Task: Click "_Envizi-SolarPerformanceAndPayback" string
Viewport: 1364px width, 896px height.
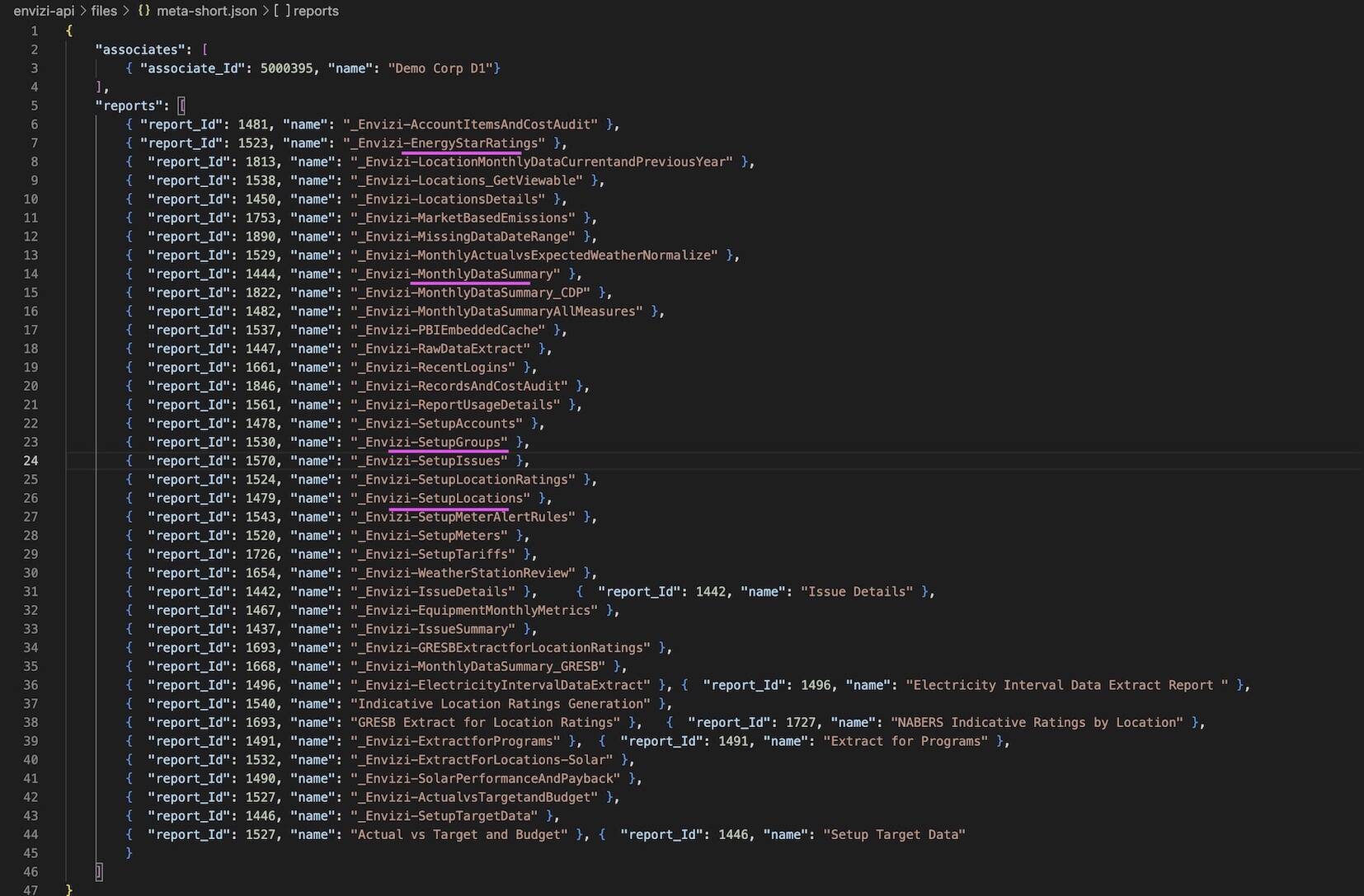Action: tap(486, 779)
